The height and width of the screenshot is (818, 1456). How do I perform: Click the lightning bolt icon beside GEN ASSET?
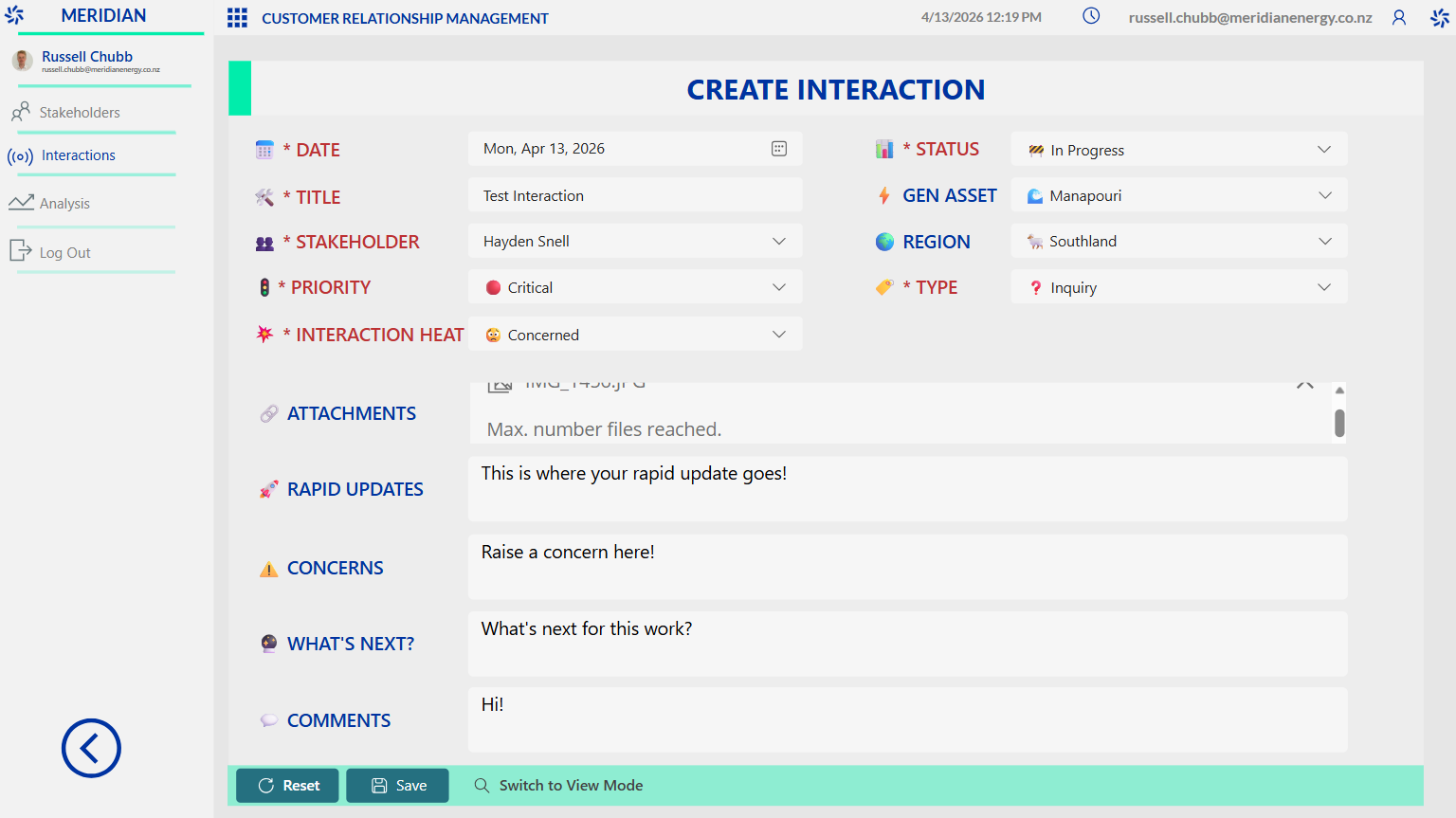[884, 195]
